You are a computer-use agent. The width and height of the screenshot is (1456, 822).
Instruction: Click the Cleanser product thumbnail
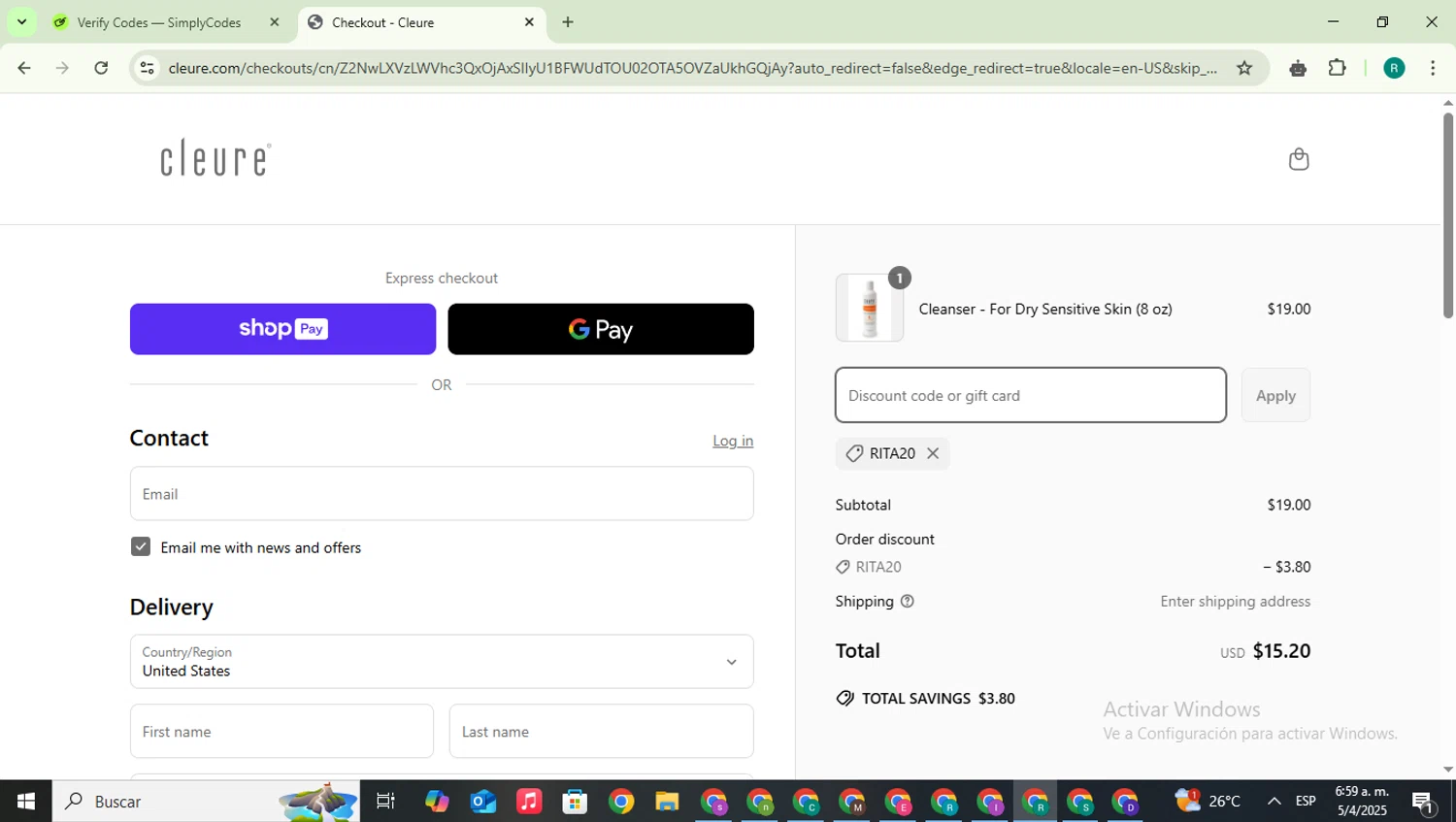point(870,308)
